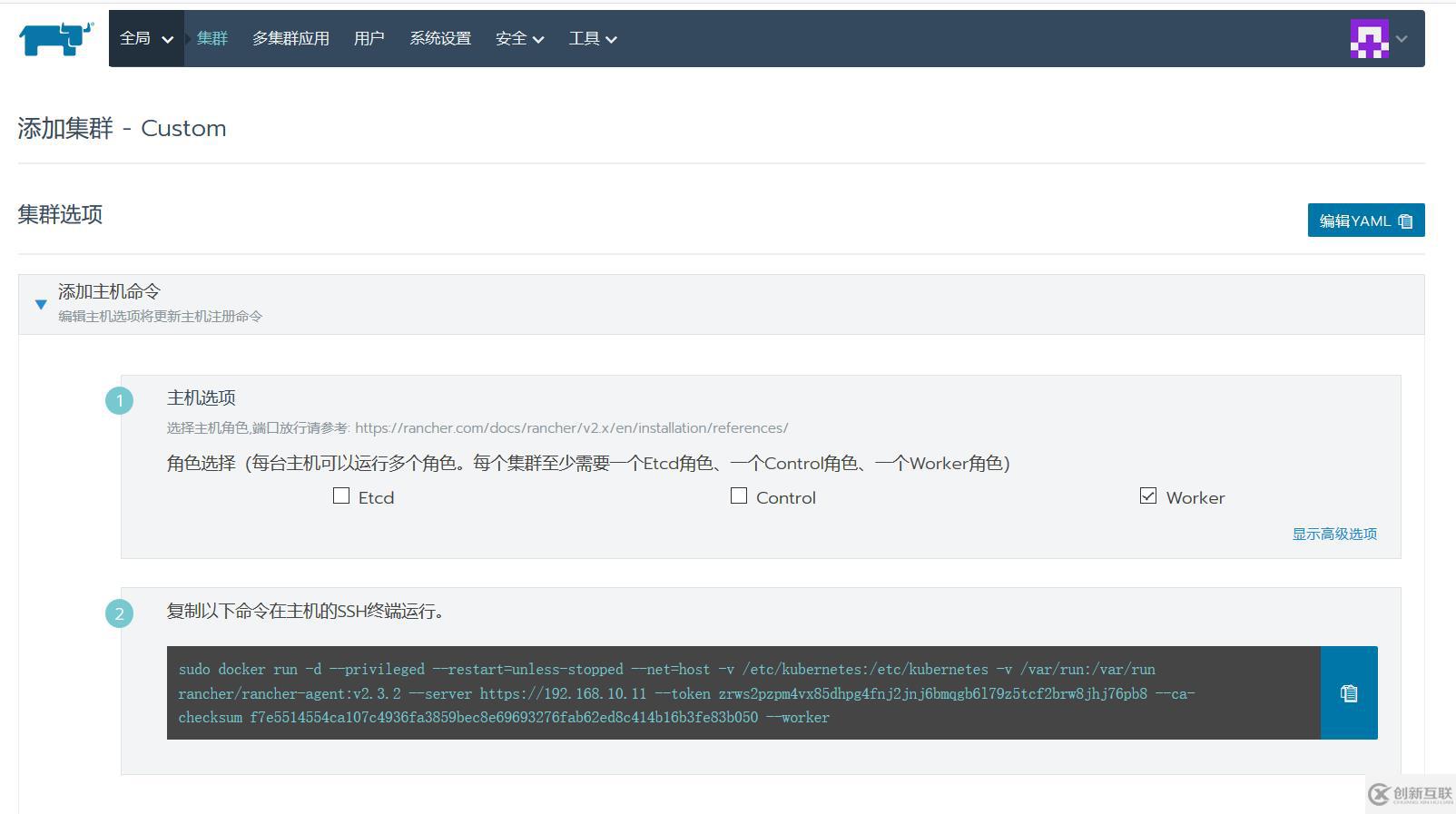Image resolution: width=1456 pixels, height=814 pixels.
Task: Collapse the 添加主机命令 section triangle
Action: coord(41,304)
